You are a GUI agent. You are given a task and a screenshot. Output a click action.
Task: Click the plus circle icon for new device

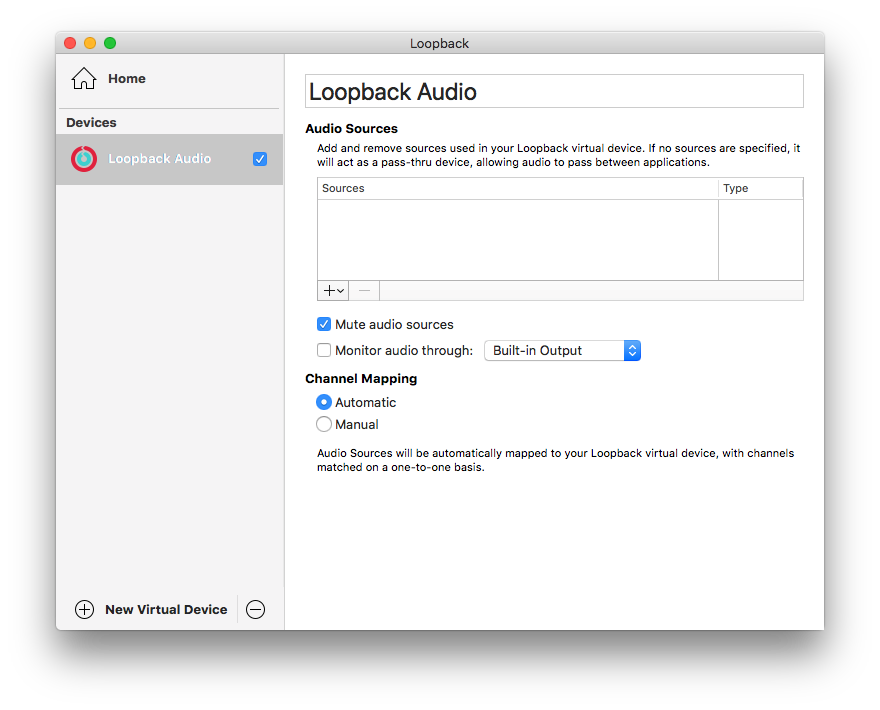(x=84, y=609)
